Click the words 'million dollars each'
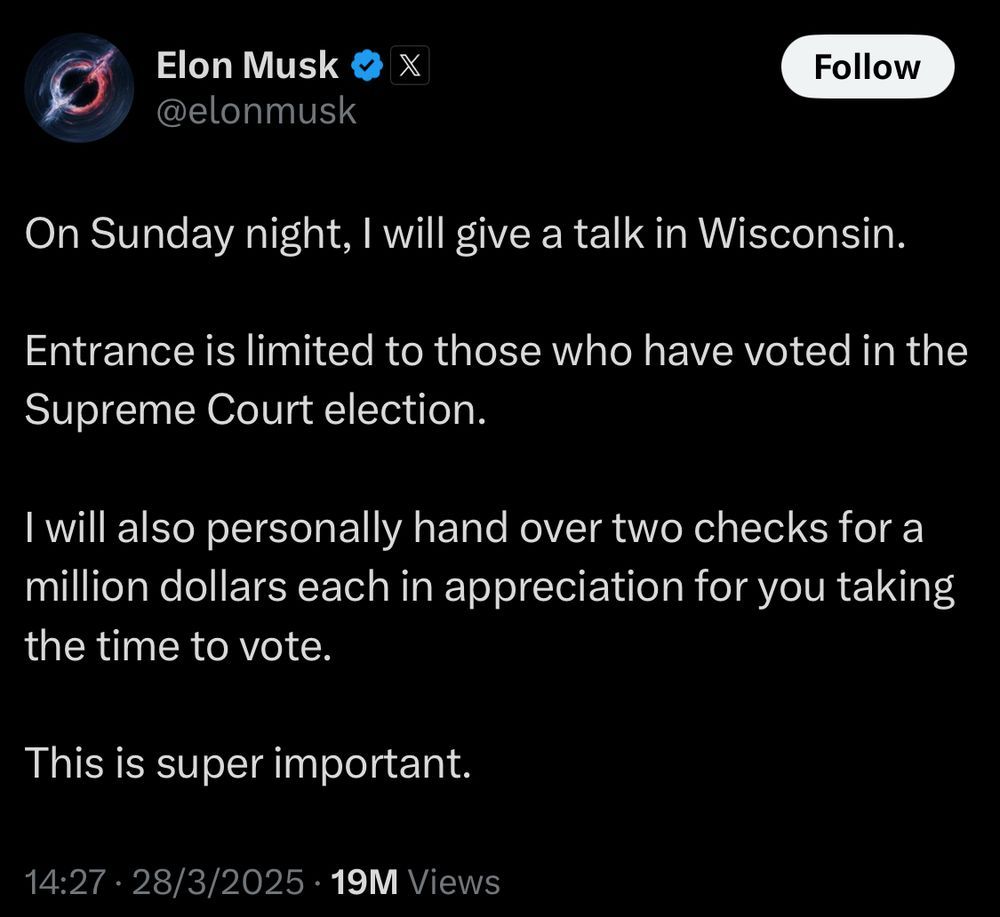Image resolution: width=1000 pixels, height=917 pixels. pyautogui.click(x=207, y=587)
